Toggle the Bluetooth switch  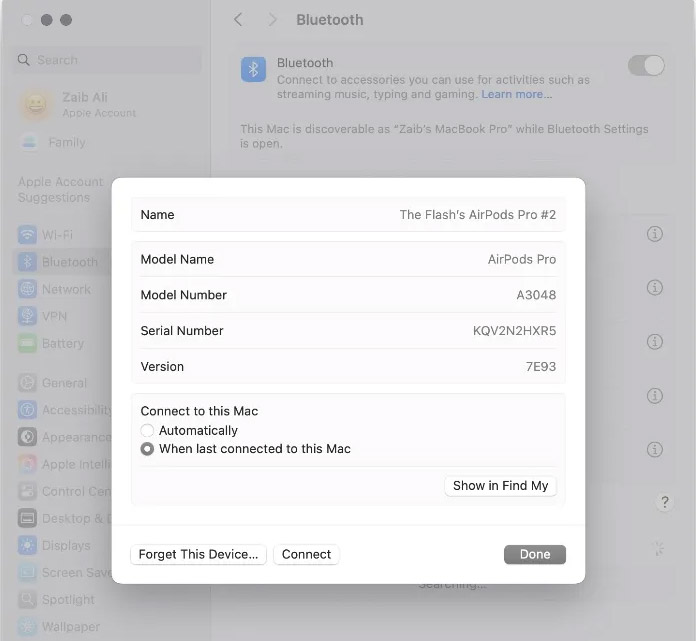(646, 66)
